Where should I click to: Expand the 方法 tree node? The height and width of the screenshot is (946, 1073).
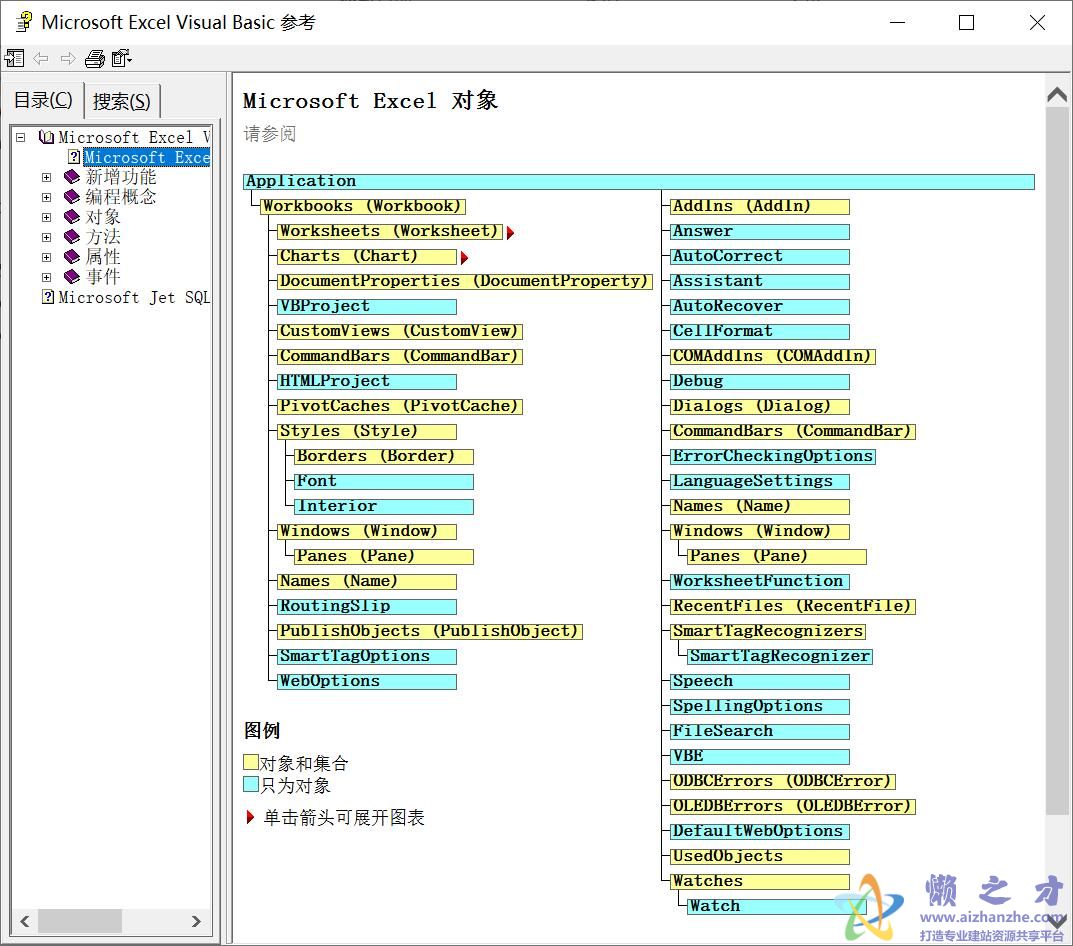(47, 237)
